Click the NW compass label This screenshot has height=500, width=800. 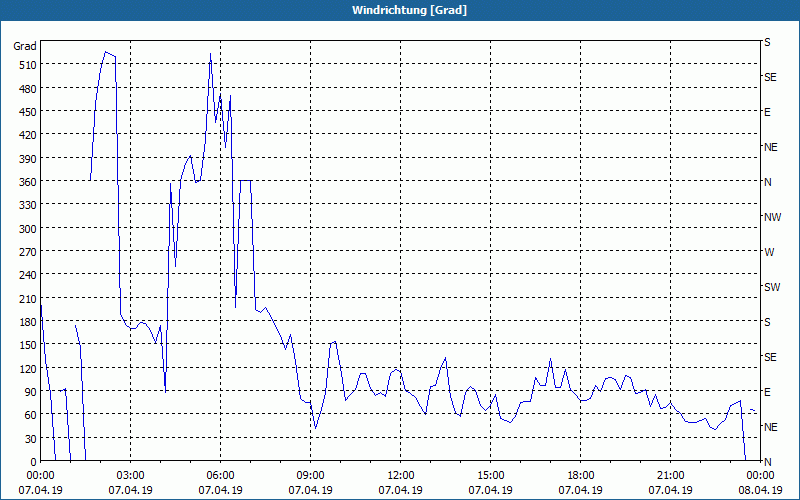pyautogui.click(x=771, y=217)
